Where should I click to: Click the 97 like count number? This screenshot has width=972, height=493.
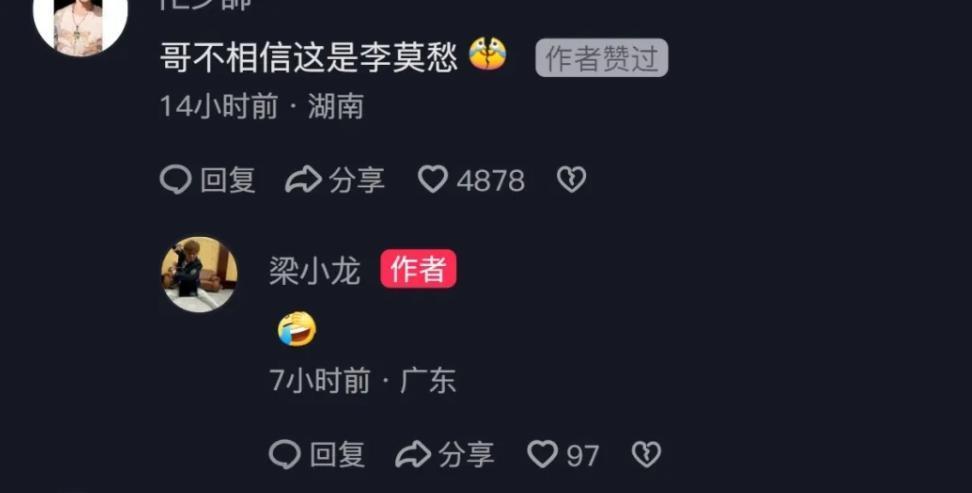[583, 456]
